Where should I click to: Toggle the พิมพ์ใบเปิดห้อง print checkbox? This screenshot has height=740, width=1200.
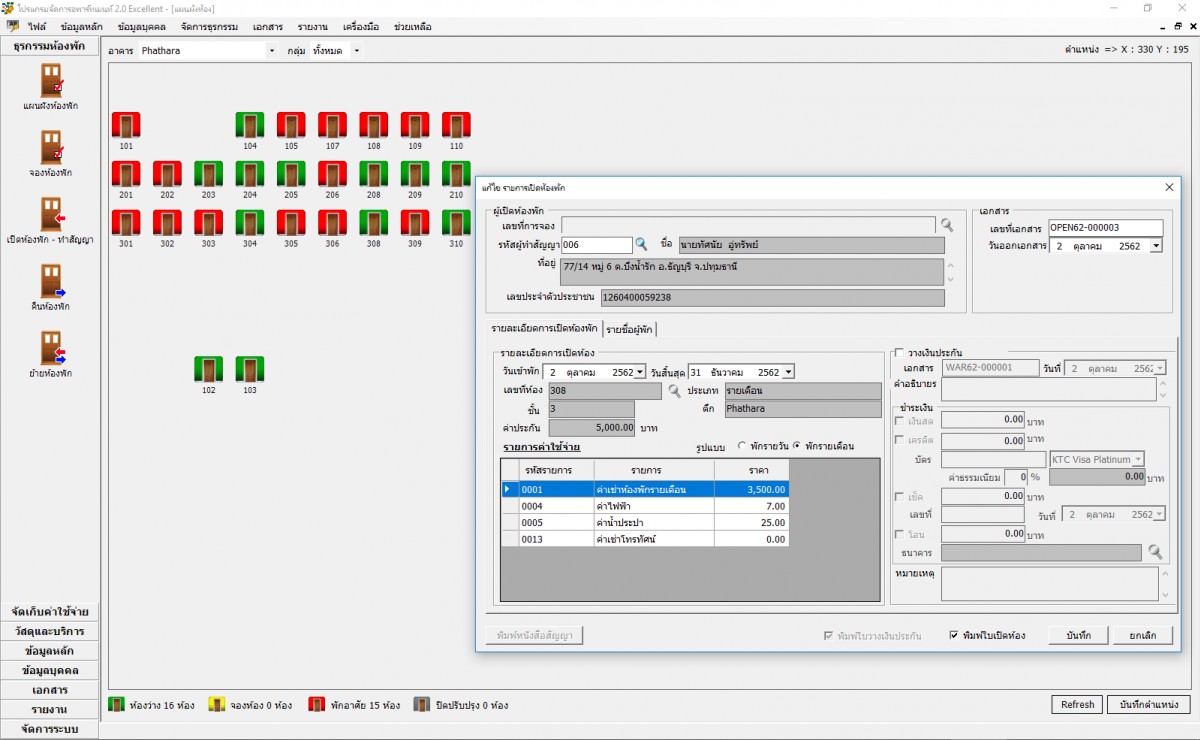pyautogui.click(x=954, y=636)
